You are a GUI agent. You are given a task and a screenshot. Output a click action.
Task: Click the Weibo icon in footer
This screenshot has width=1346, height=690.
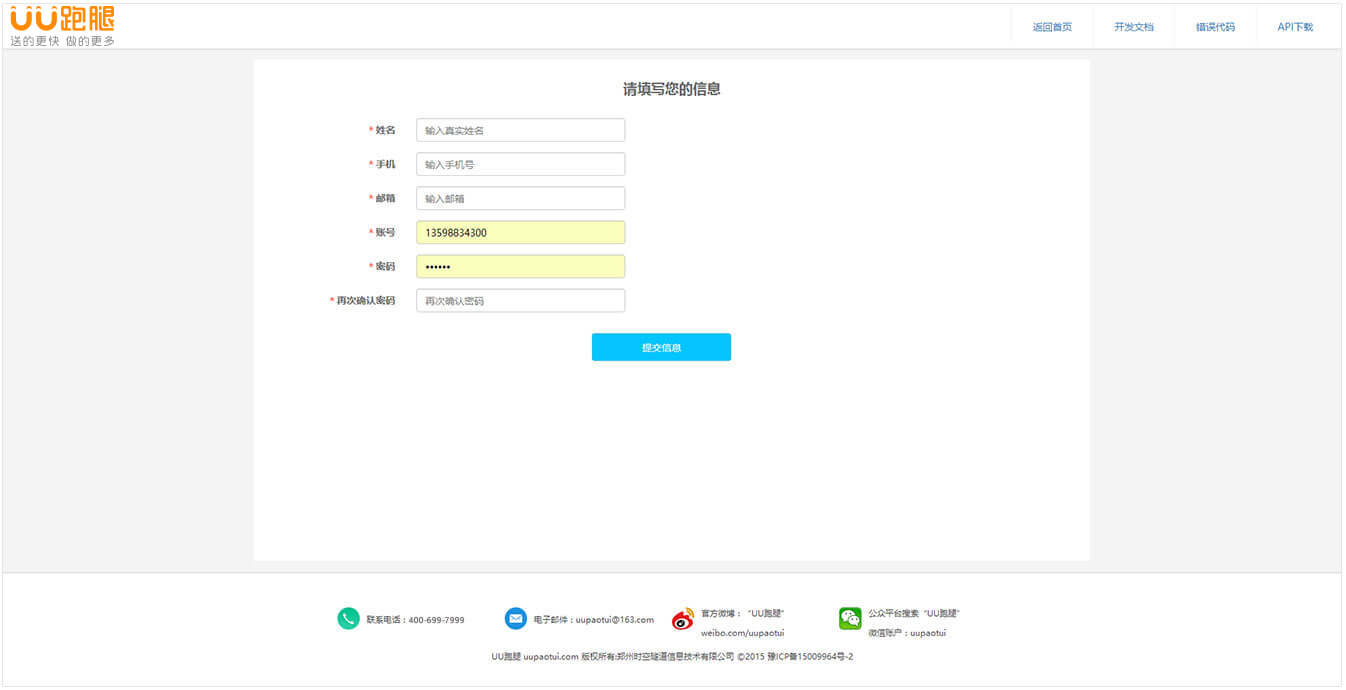683,620
